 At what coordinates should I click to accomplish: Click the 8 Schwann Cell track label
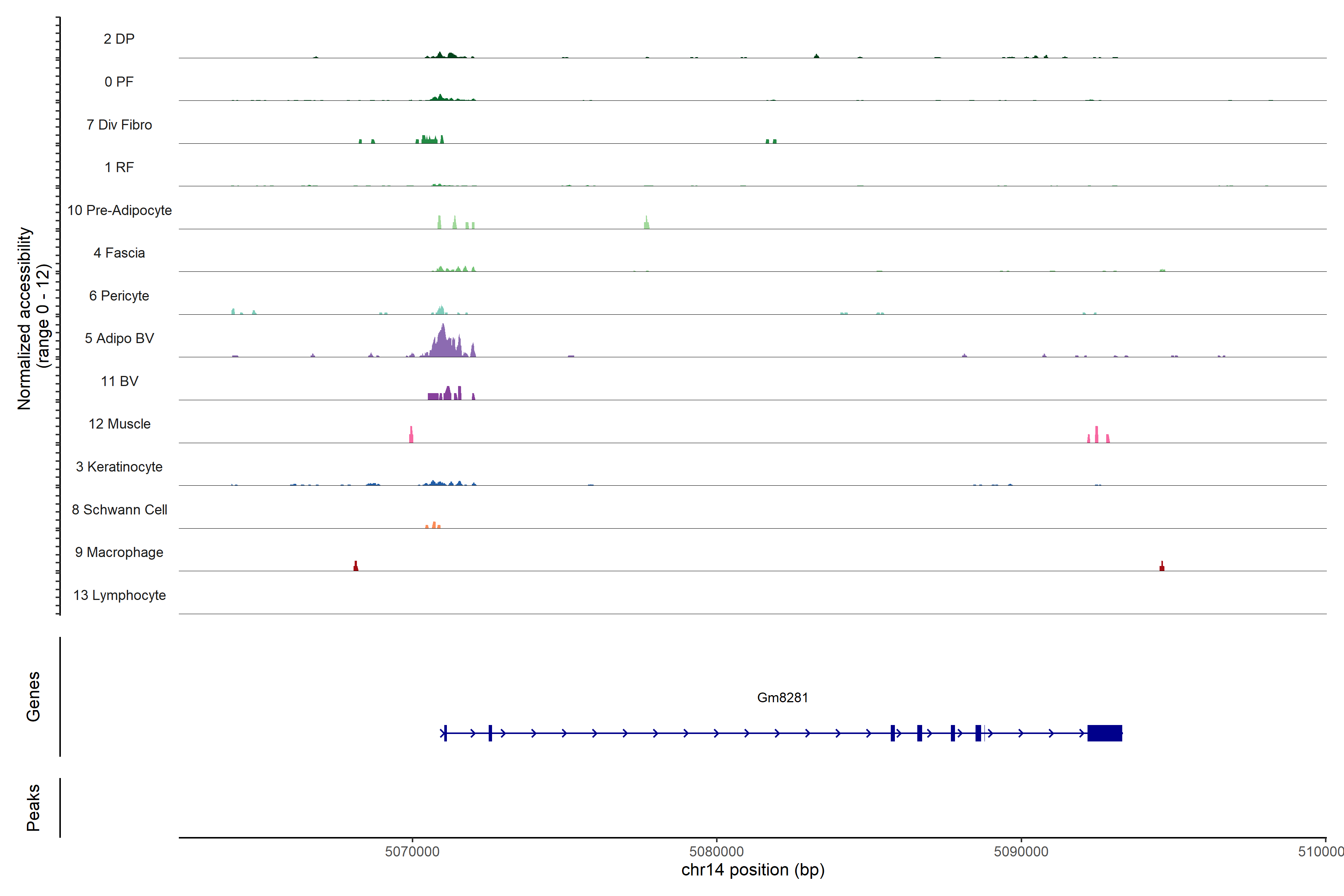tap(119, 510)
